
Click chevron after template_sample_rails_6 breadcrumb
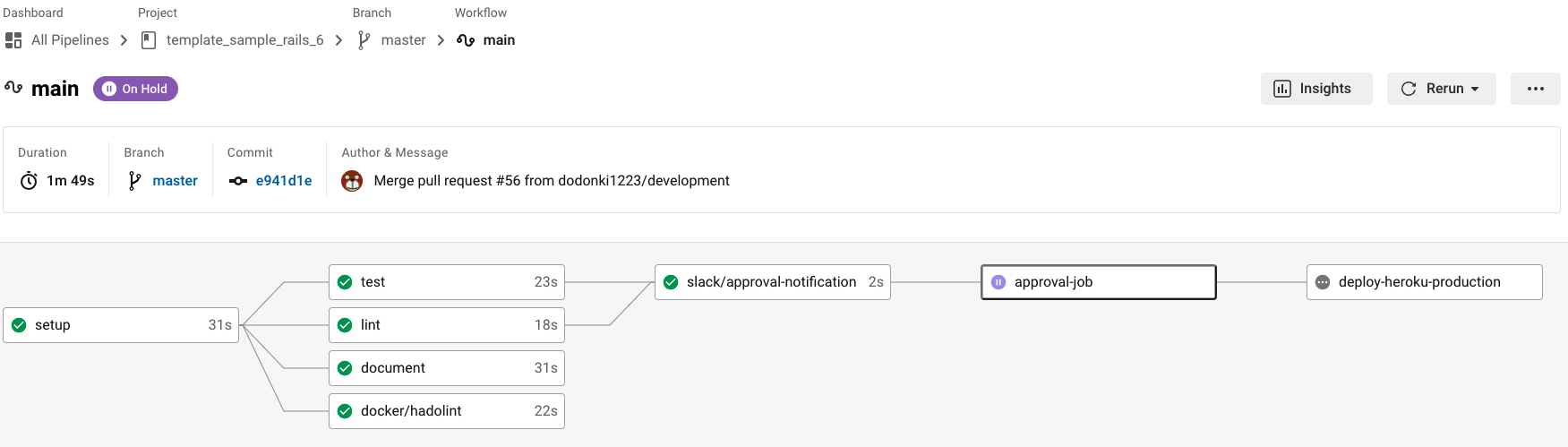click(x=338, y=40)
